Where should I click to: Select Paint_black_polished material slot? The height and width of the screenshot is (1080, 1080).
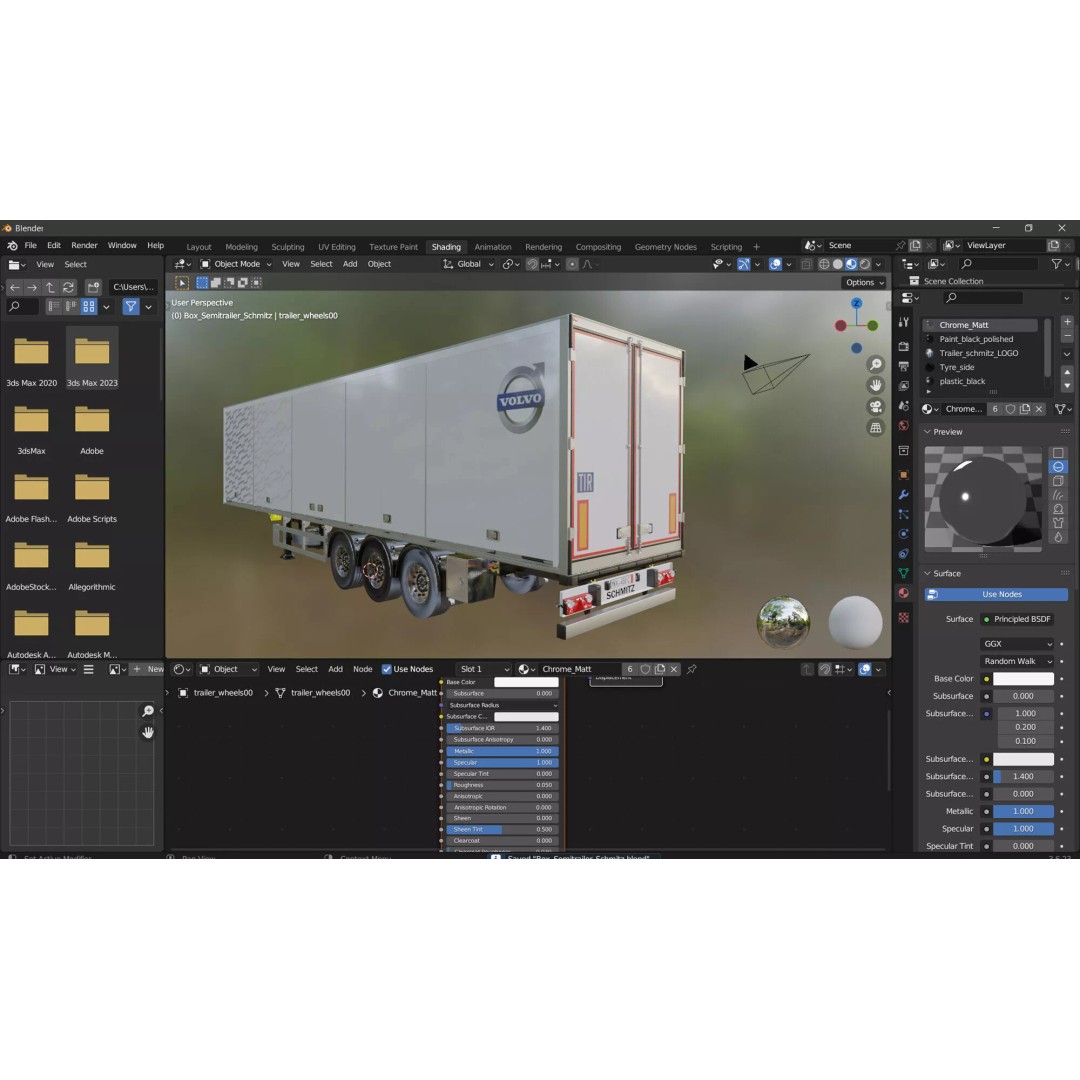point(977,340)
